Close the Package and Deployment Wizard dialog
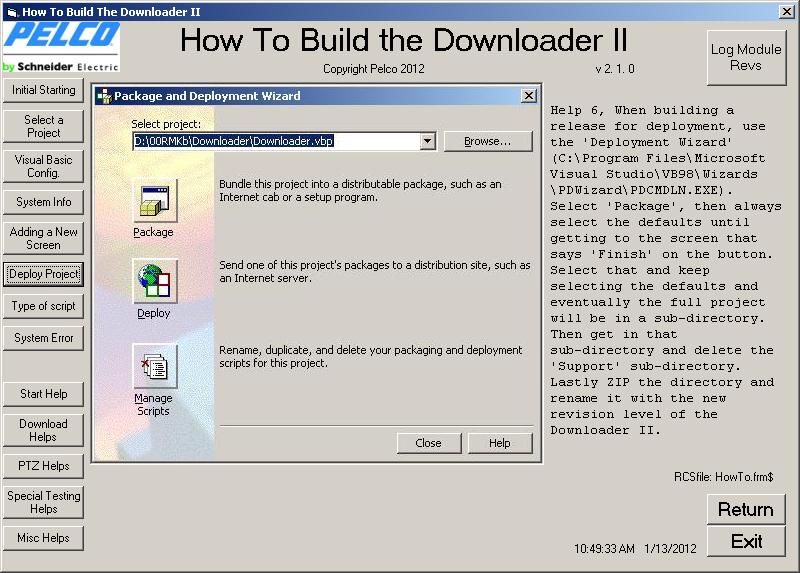This screenshot has width=800, height=573. pos(529,95)
